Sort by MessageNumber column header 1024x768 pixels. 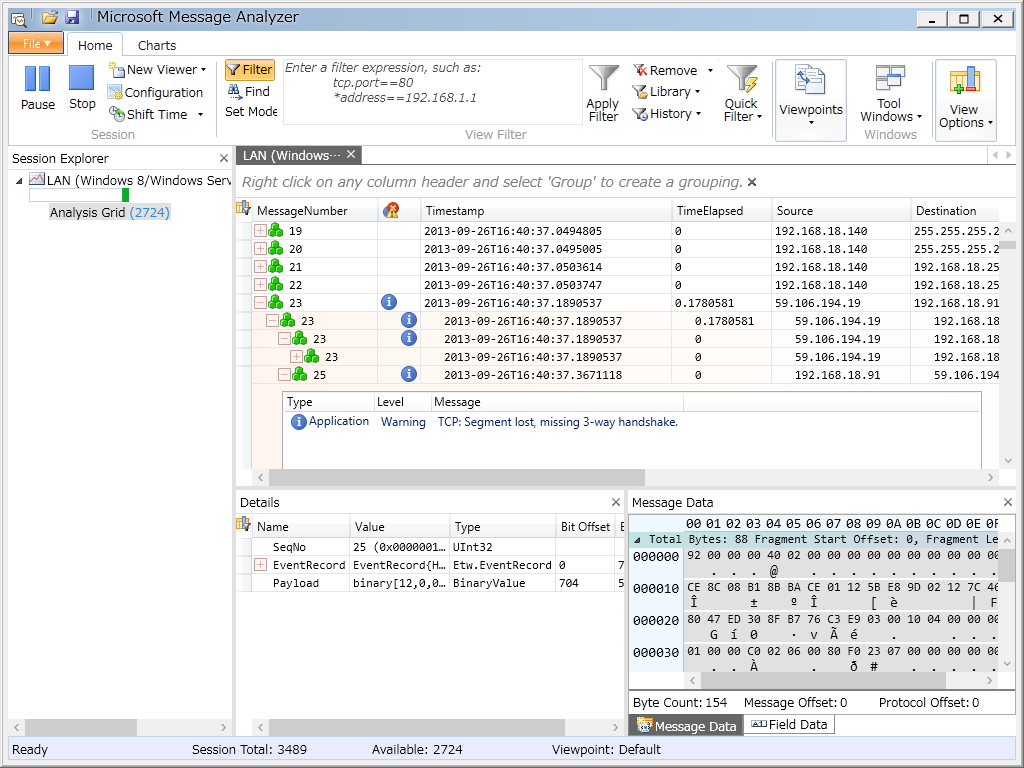[x=315, y=211]
